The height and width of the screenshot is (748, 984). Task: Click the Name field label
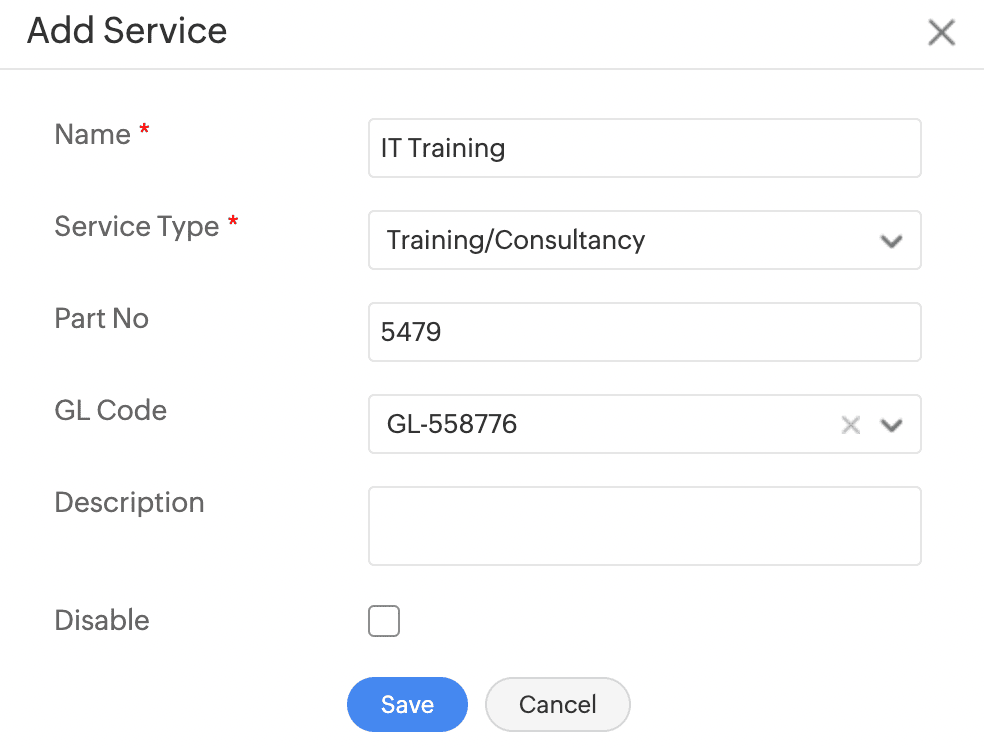click(x=93, y=135)
